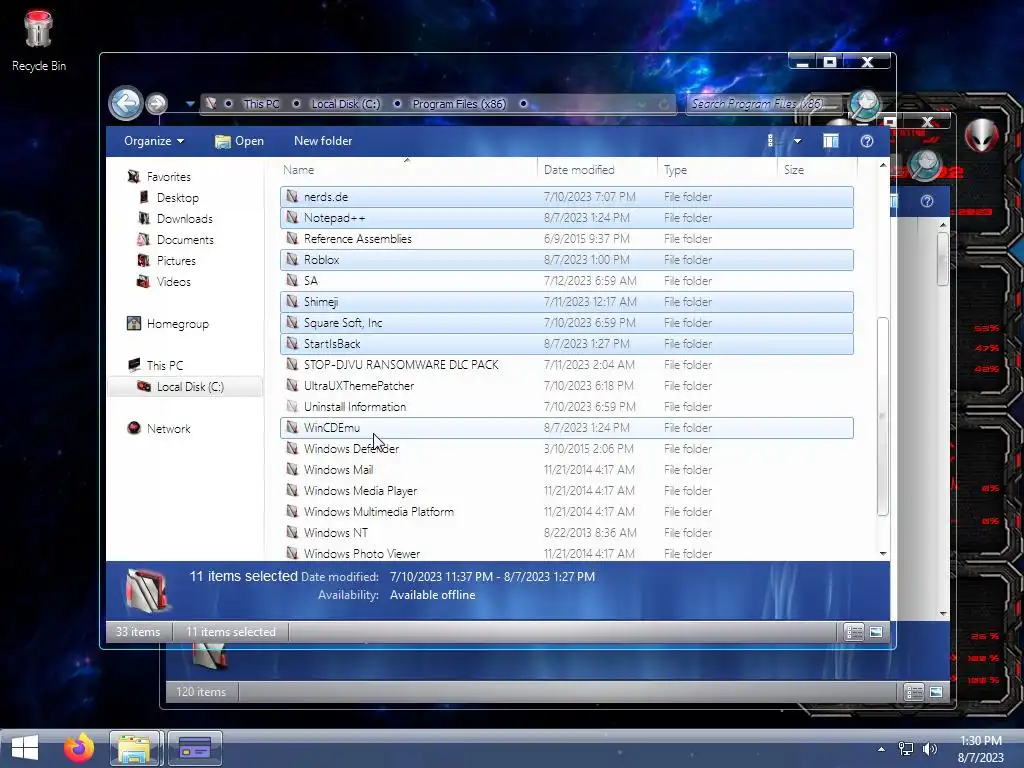Click the SA folder icon
The image size is (1024, 768).
coord(292,280)
